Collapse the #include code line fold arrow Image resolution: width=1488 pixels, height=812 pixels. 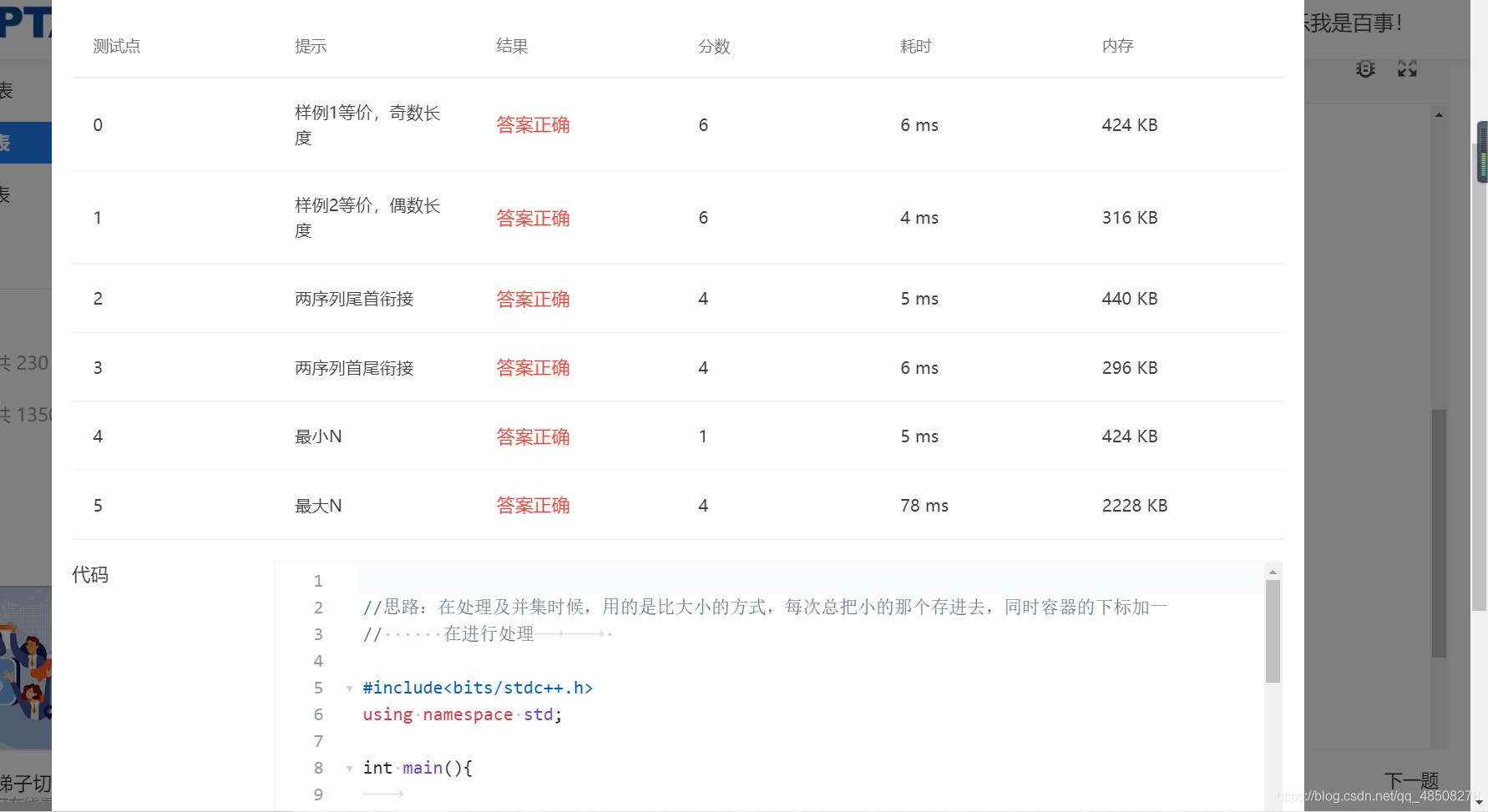[349, 688]
